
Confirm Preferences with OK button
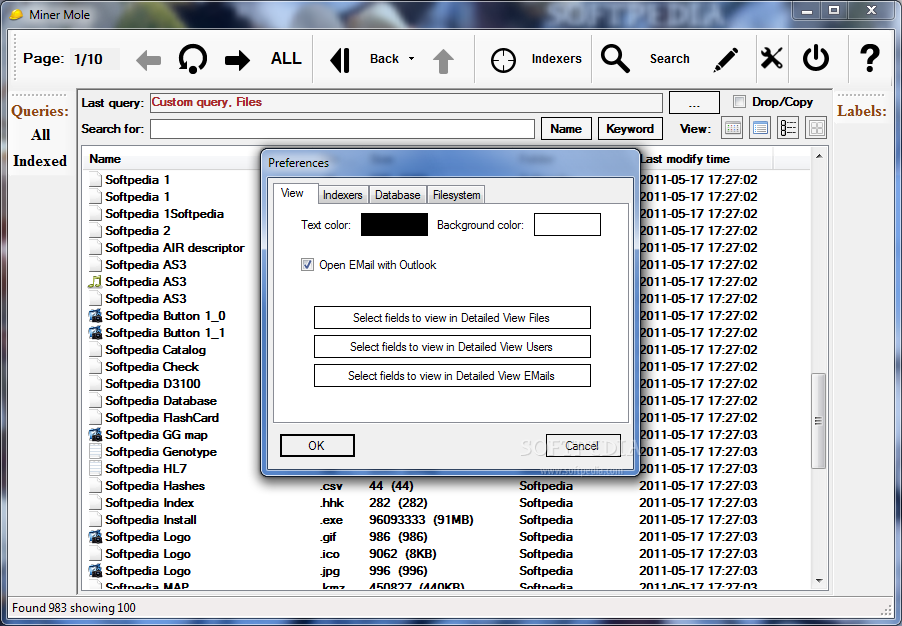tap(317, 446)
